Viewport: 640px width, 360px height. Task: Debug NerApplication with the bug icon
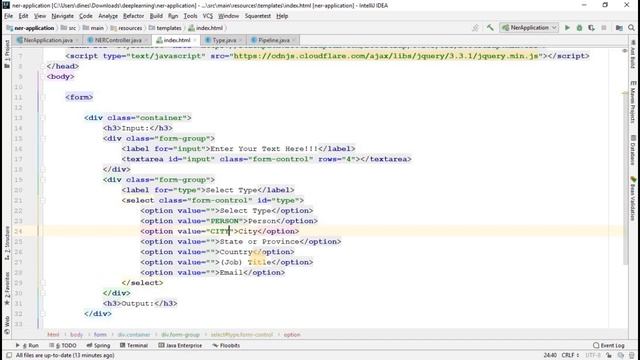coord(579,28)
